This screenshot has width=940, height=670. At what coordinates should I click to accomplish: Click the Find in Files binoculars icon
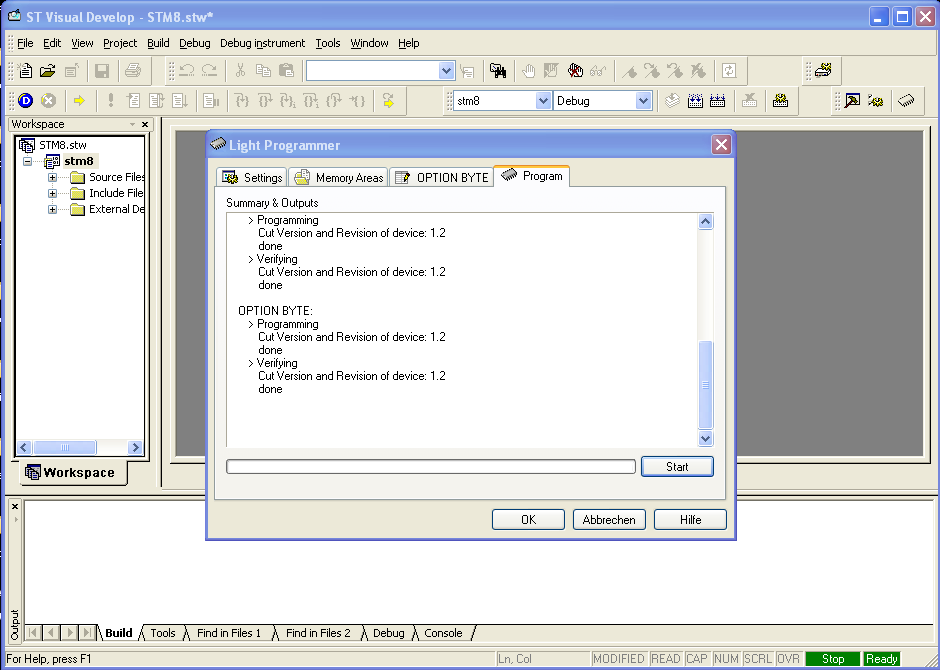tap(497, 71)
